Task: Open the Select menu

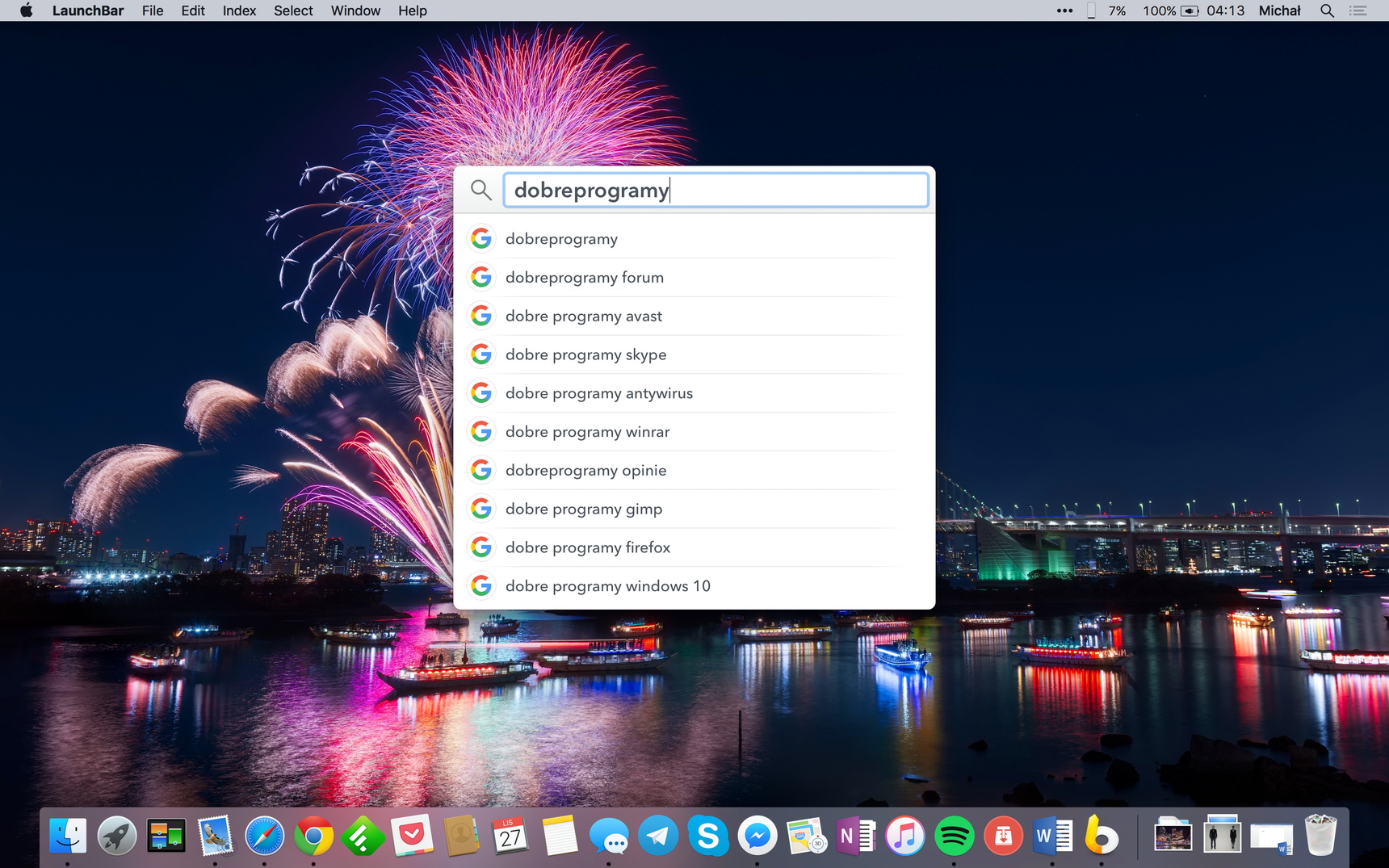Action: tap(293, 10)
